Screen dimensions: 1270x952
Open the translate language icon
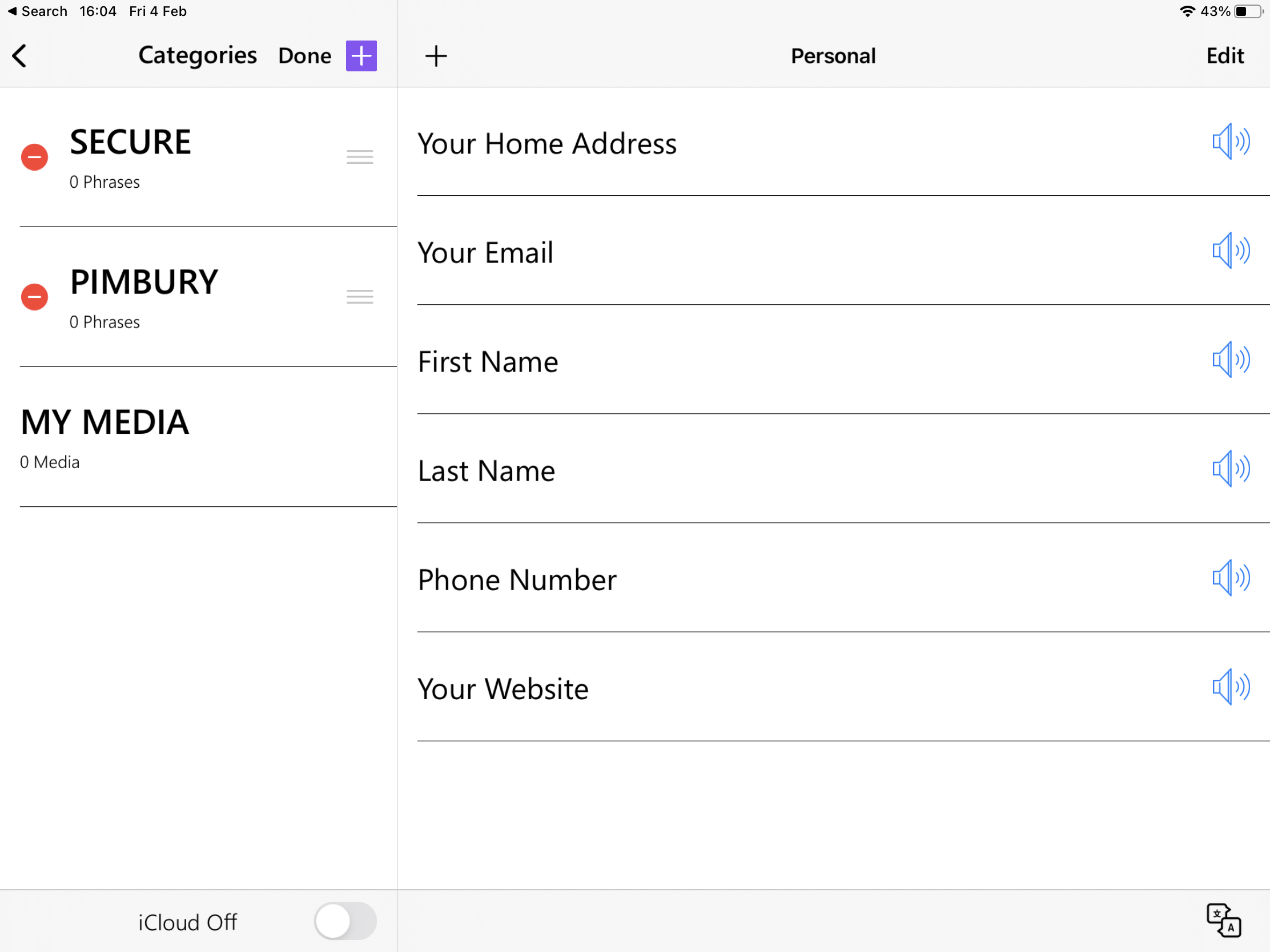[x=1224, y=921]
